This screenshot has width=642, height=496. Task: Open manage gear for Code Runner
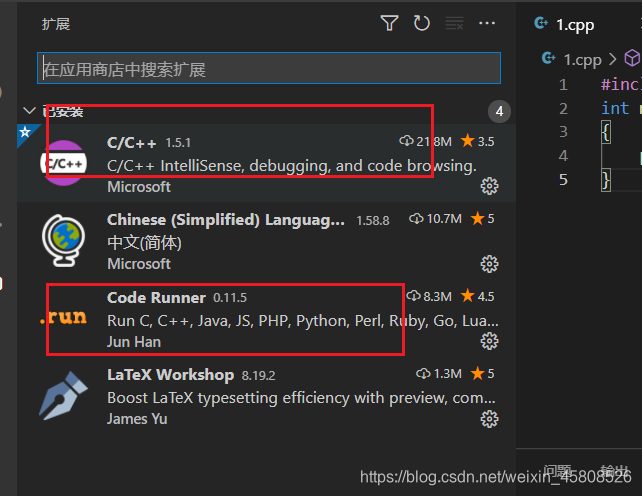click(489, 341)
